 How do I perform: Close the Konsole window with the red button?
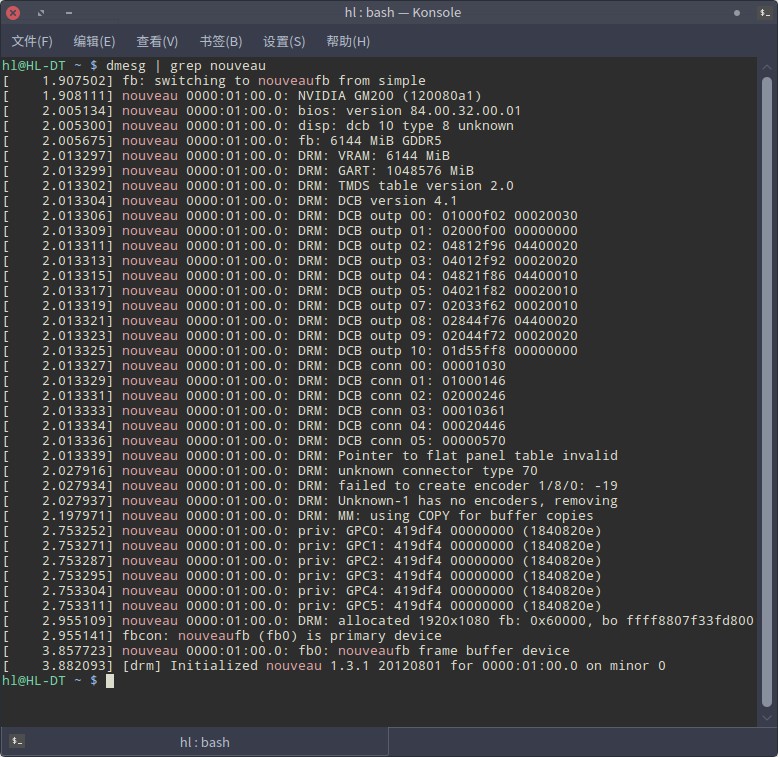13,13
